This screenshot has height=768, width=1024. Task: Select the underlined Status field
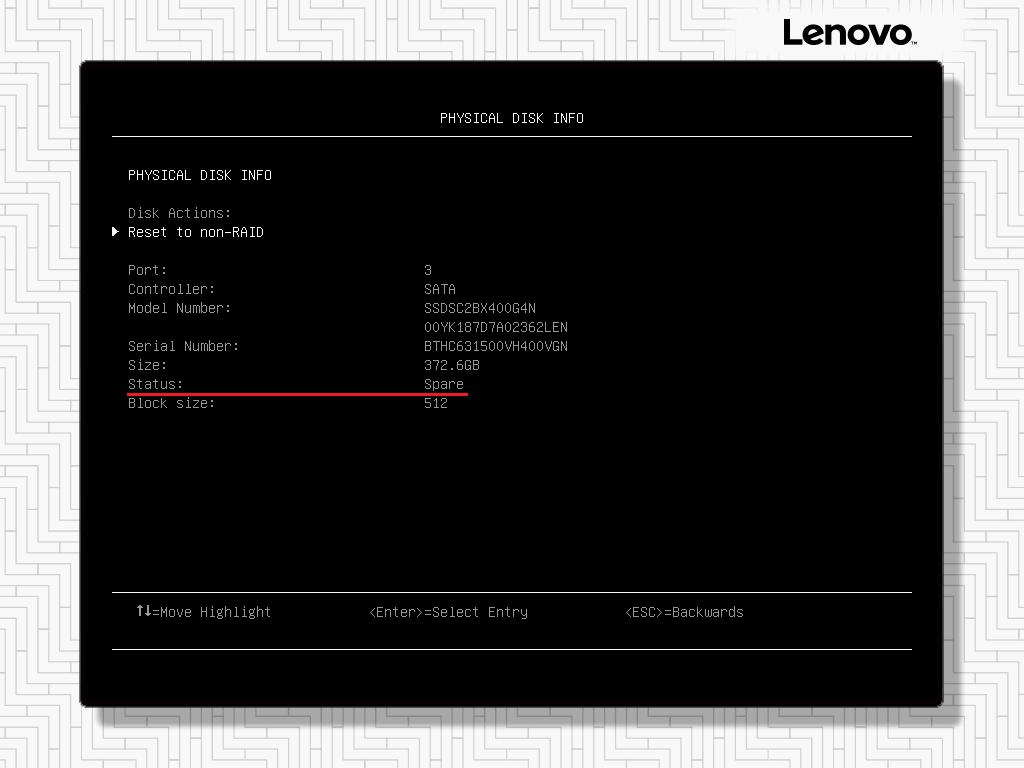tap(156, 384)
